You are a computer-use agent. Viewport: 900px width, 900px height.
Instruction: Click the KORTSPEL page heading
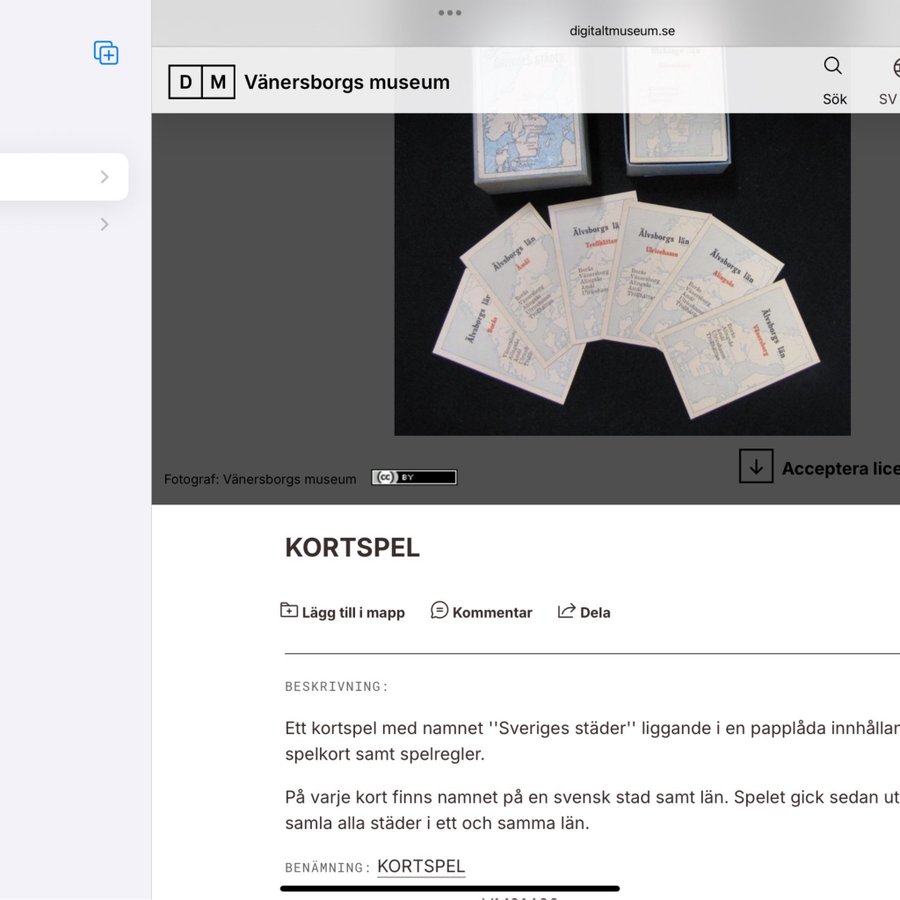click(x=352, y=548)
